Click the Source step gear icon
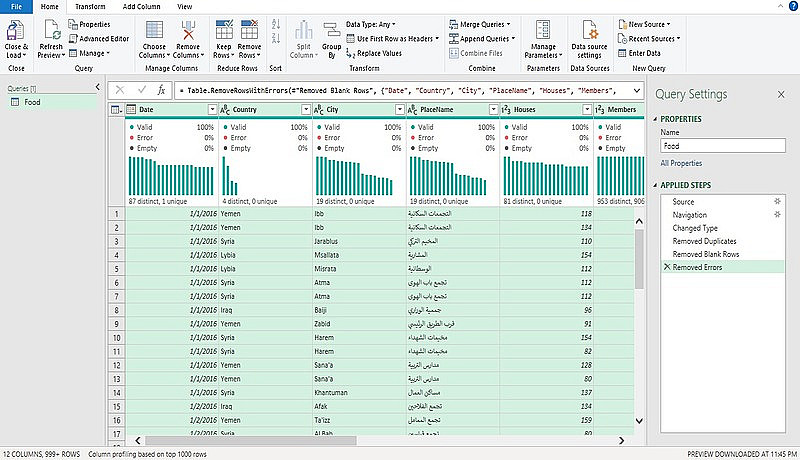Viewport: 800px width, 460px height. pos(776,202)
